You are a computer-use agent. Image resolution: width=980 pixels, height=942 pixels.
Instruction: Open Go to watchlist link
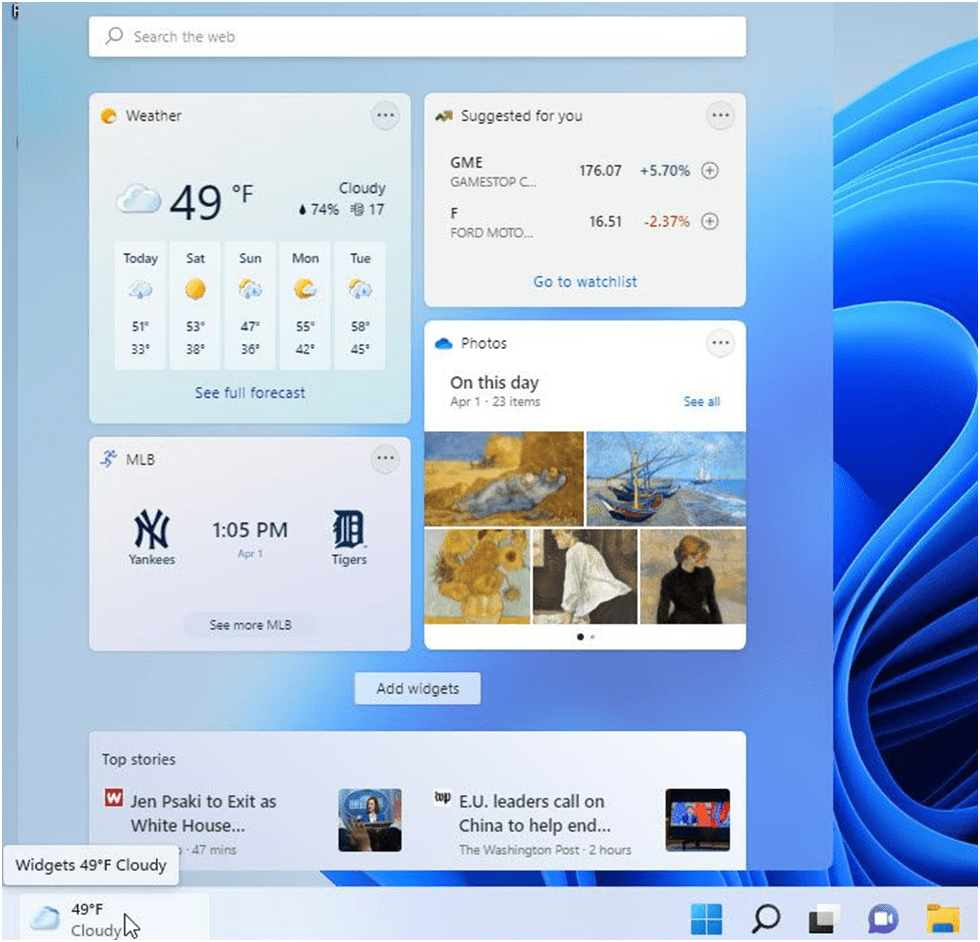[585, 282]
